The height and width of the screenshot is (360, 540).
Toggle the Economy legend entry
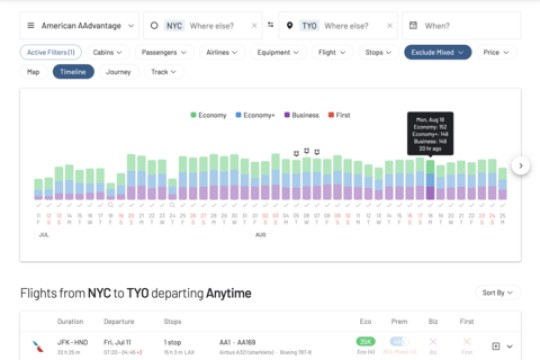208,115
